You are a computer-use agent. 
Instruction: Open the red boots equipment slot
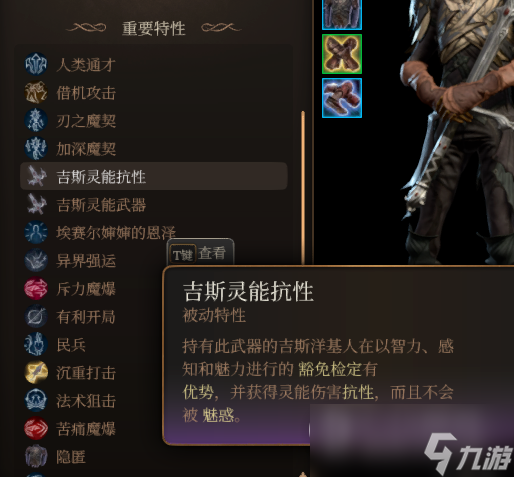click(x=342, y=98)
